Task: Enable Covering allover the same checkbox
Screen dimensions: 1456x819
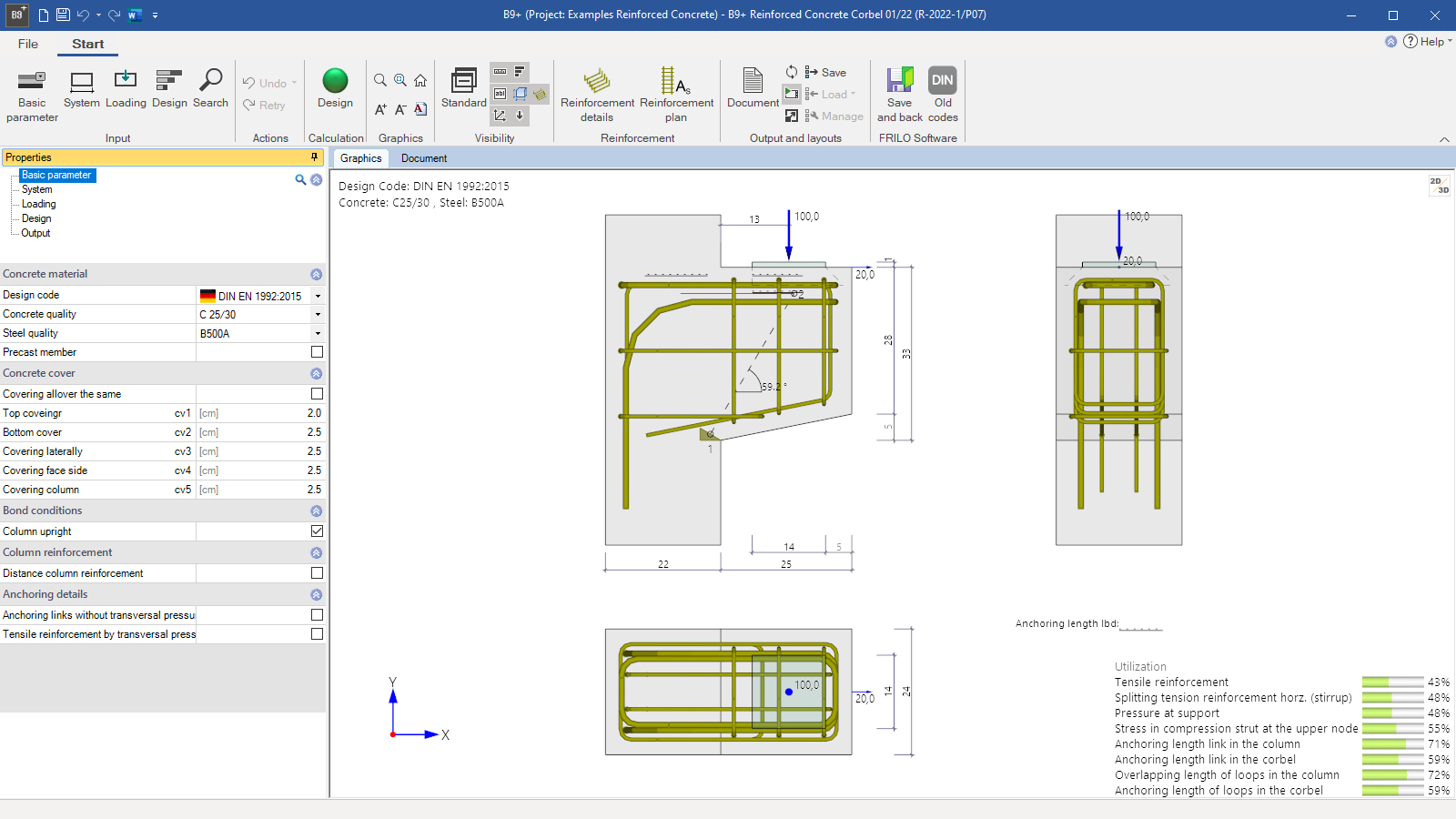Action: pyautogui.click(x=317, y=393)
